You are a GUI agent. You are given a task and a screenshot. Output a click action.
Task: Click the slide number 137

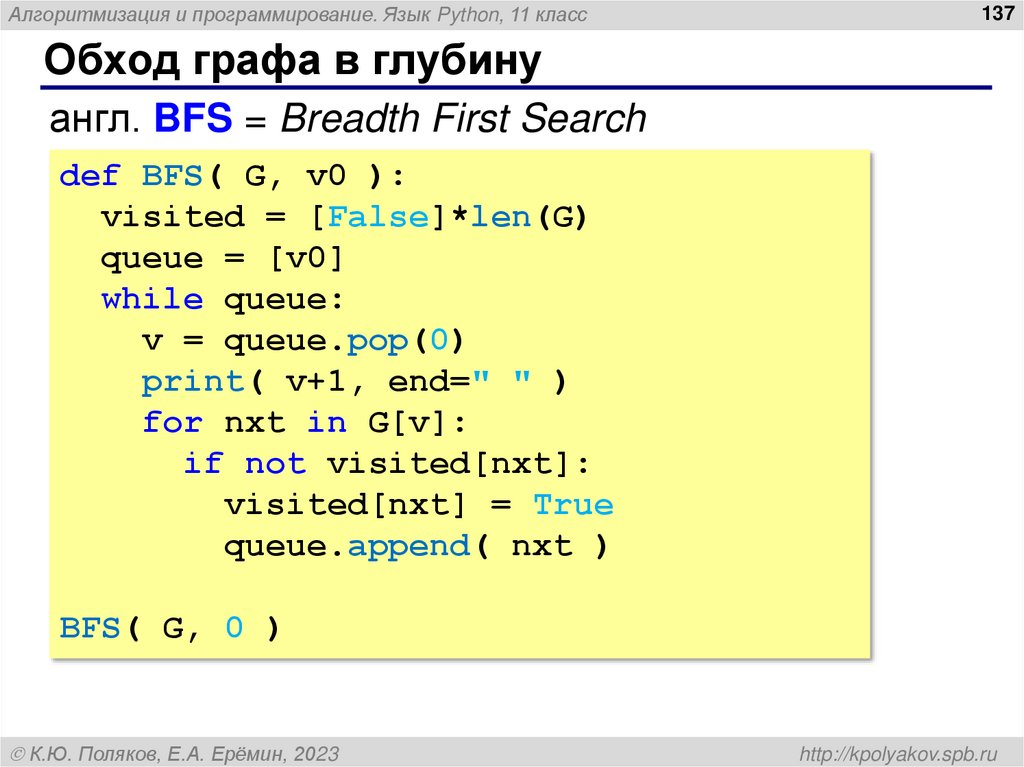tap(998, 13)
